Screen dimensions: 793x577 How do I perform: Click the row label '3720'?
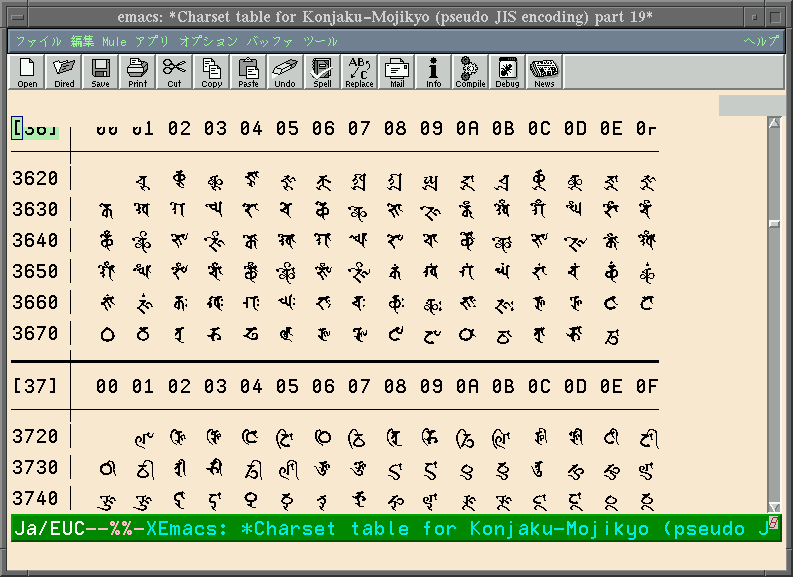click(35, 436)
